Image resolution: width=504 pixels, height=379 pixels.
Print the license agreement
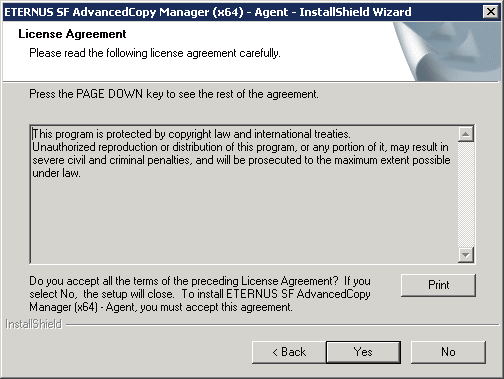point(438,285)
